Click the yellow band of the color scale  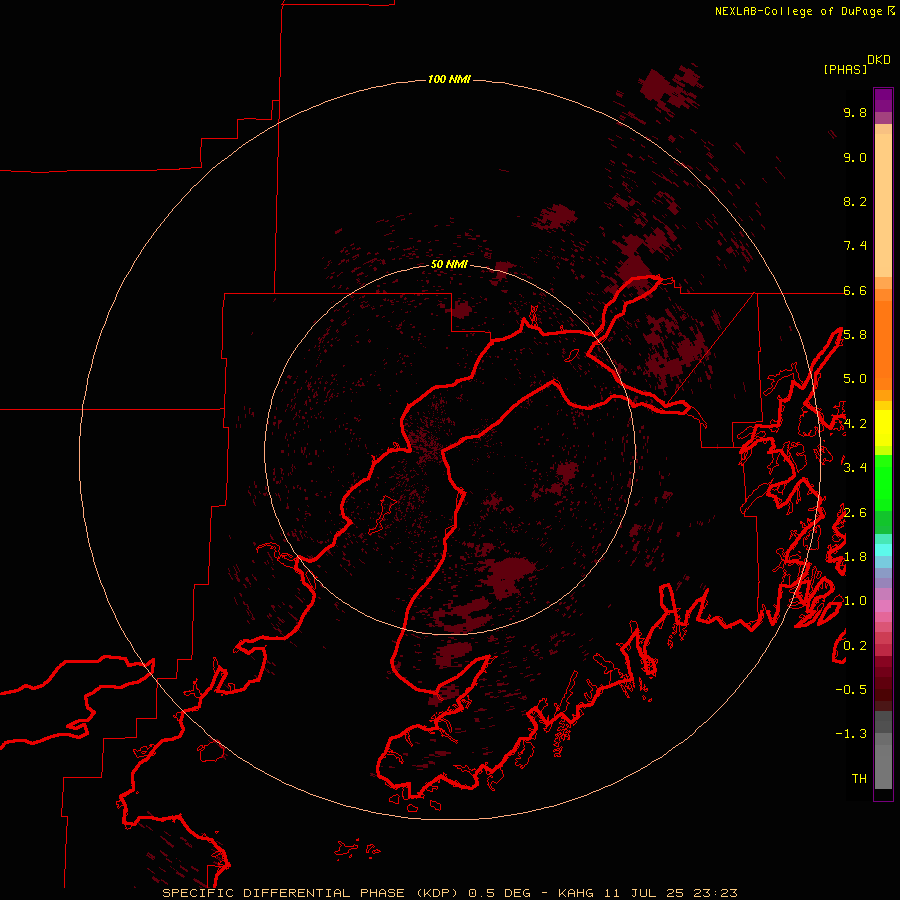pyautogui.click(x=883, y=428)
